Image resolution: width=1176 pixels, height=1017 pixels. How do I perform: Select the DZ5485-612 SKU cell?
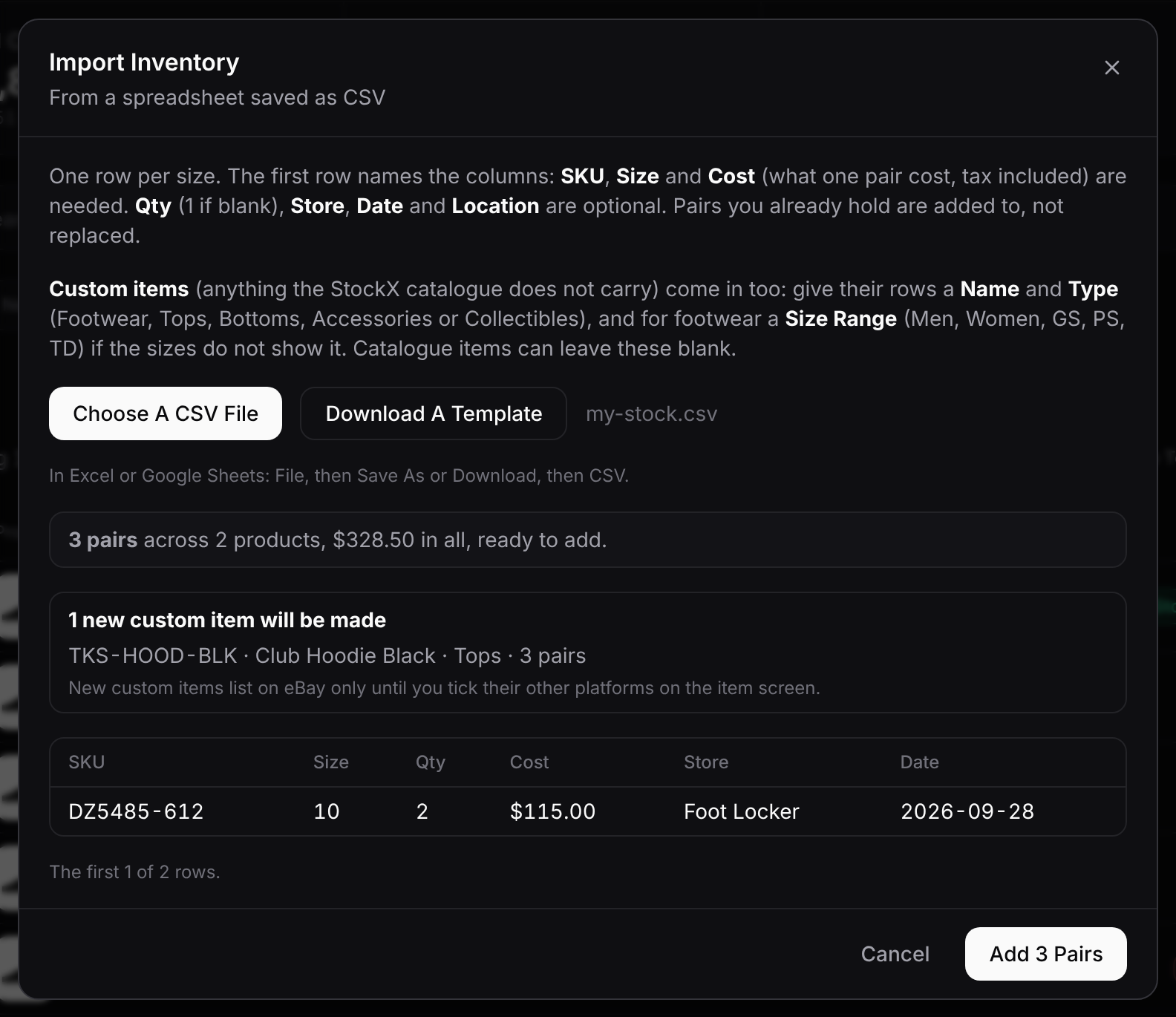pos(136,811)
